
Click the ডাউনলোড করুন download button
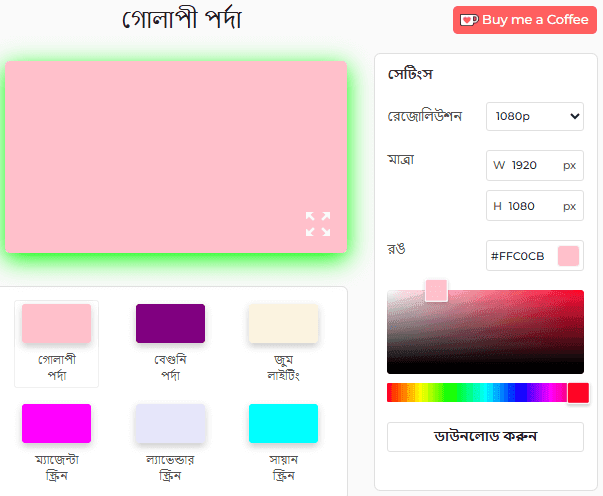click(485, 437)
